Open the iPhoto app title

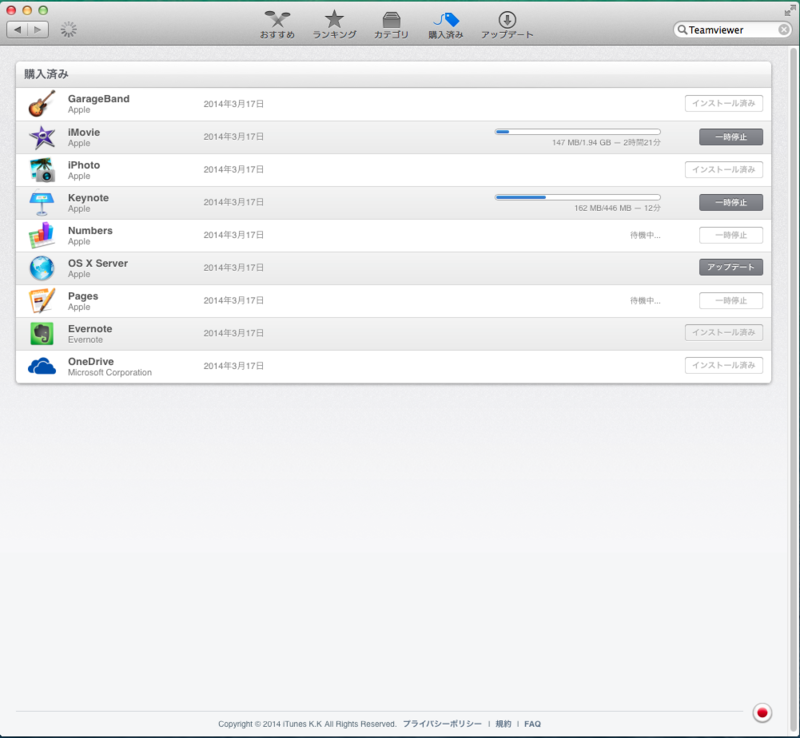84,165
